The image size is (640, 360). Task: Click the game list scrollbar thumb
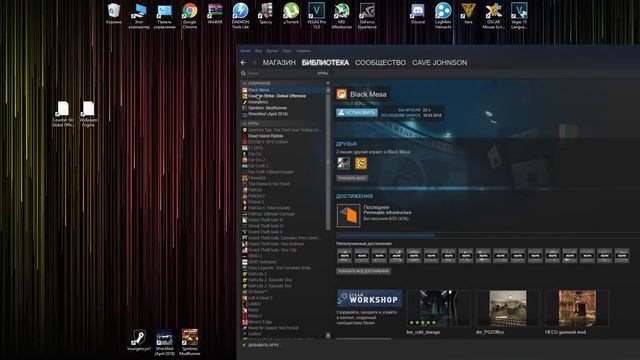(x=328, y=161)
